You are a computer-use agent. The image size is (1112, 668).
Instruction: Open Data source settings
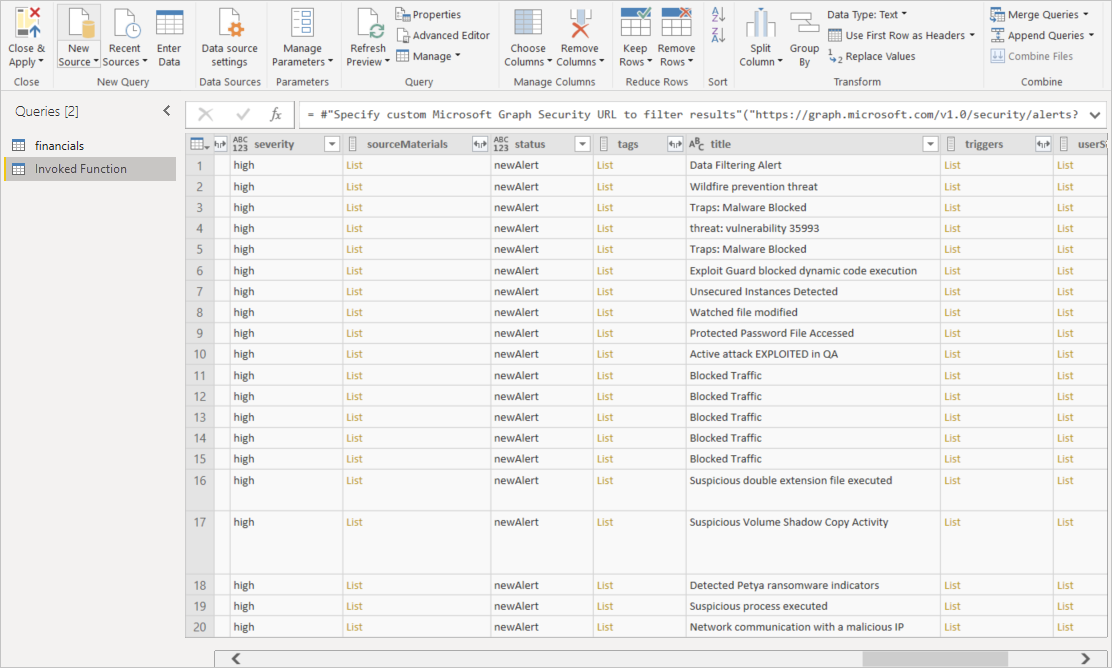[x=229, y=24]
